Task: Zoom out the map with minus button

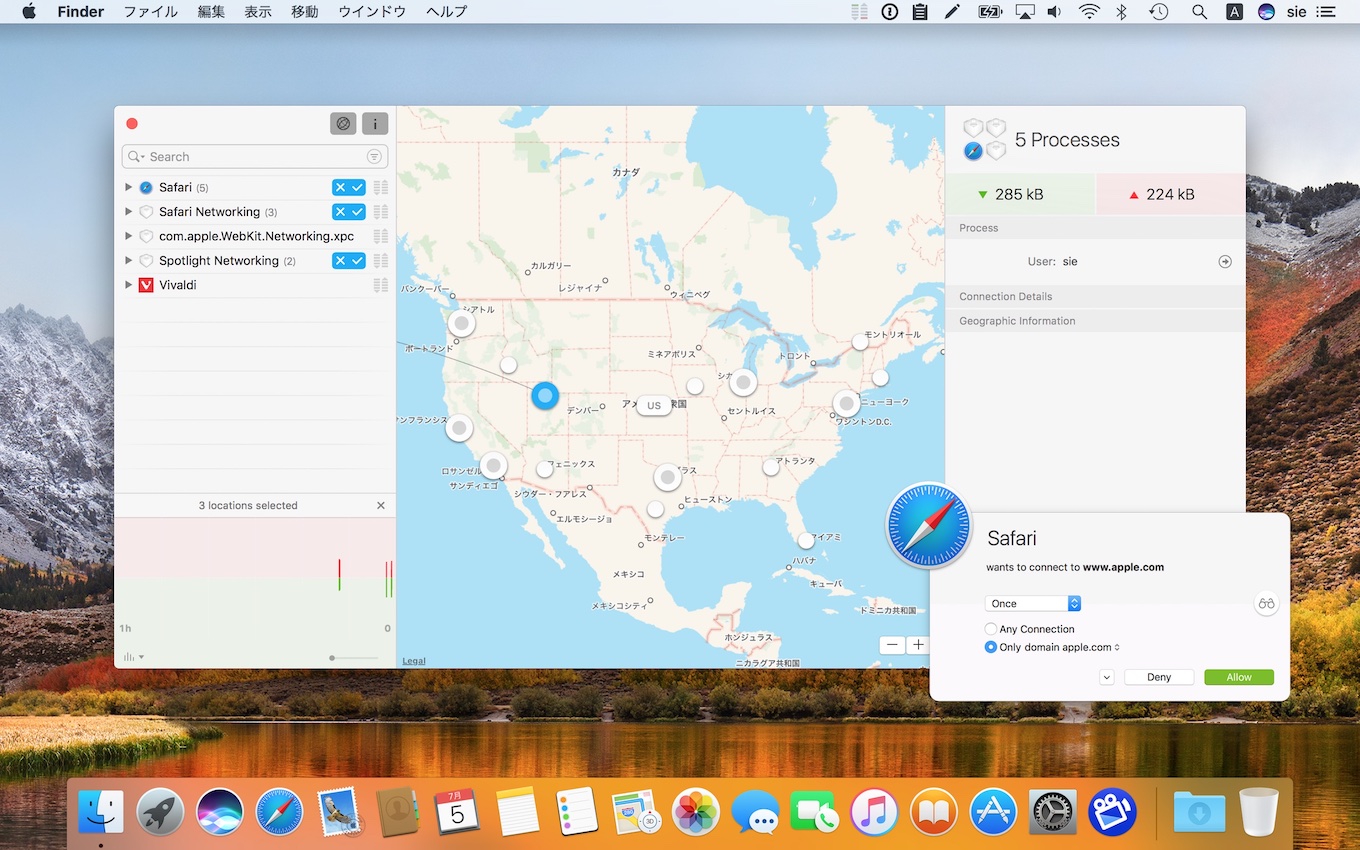Action: [892, 645]
